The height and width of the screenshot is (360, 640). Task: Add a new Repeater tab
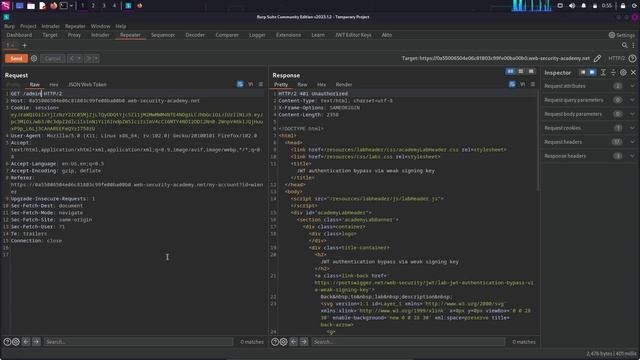pyautogui.click(x=24, y=45)
